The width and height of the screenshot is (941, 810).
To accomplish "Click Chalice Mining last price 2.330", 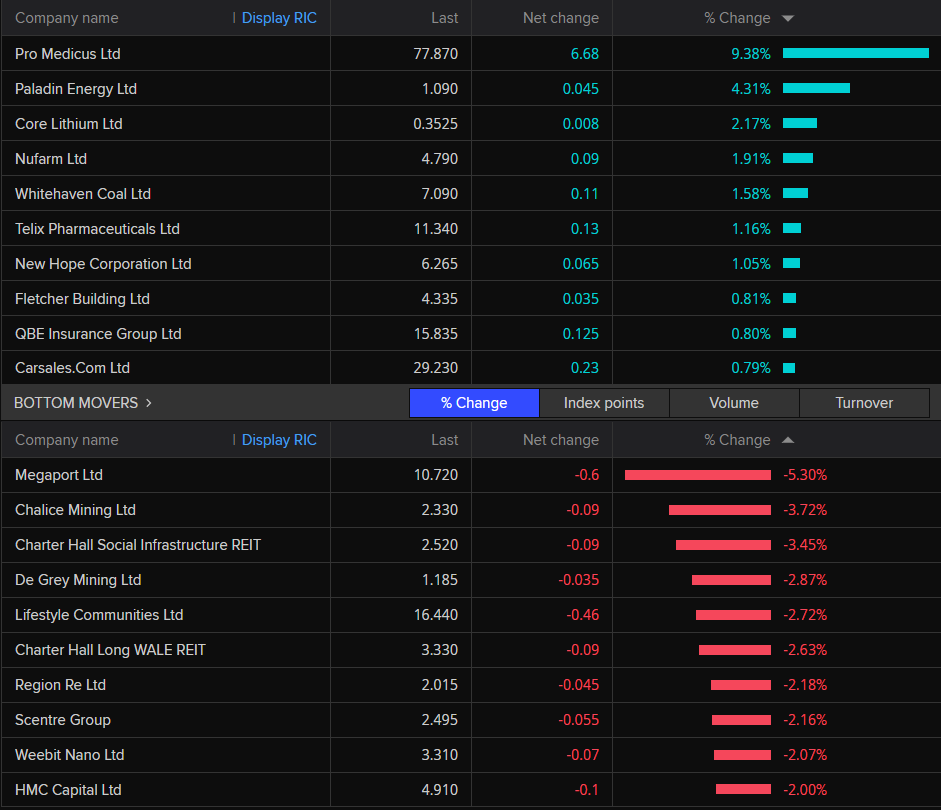I will point(439,510).
